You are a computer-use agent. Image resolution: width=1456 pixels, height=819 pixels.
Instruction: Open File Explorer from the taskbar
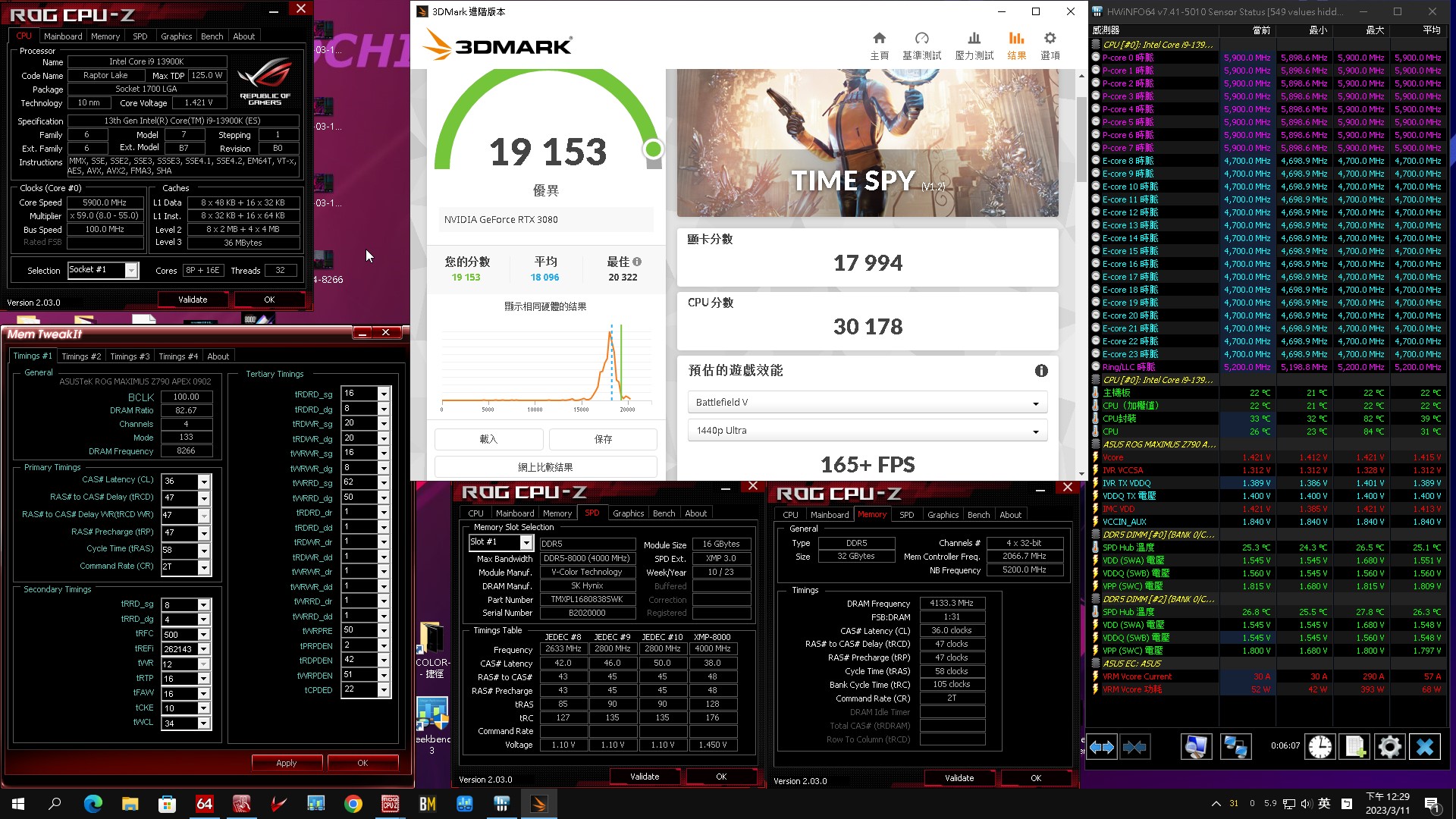pyautogui.click(x=130, y=804)
